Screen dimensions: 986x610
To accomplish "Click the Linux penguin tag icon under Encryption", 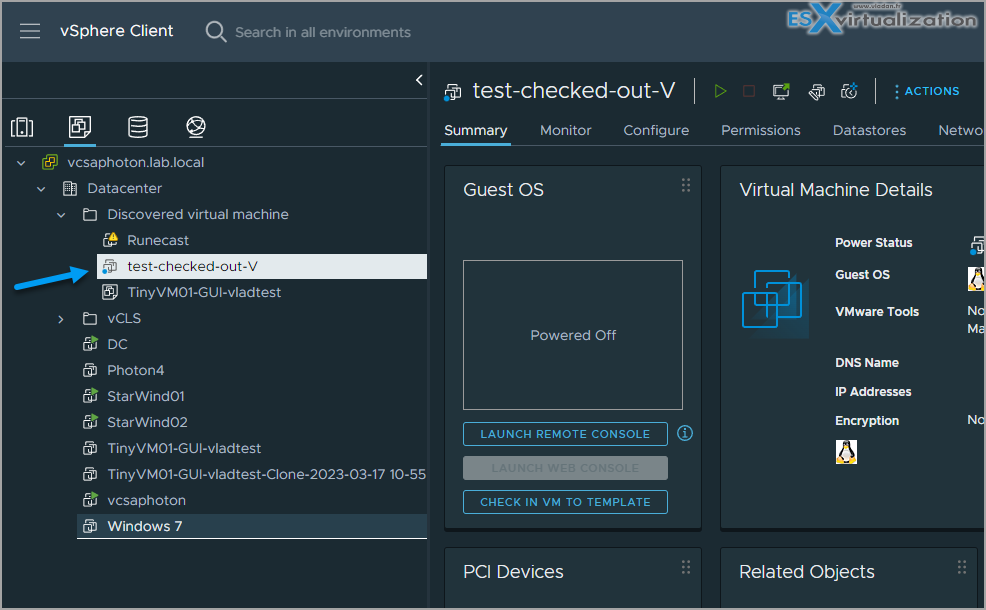I will (846, 452).
